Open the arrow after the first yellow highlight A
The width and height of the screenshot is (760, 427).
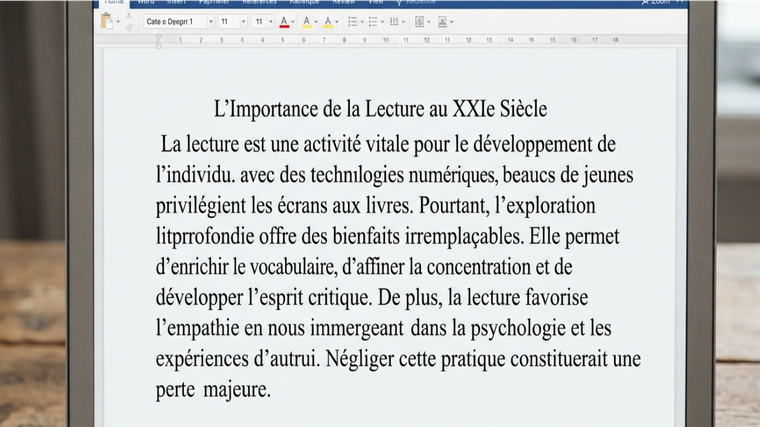pos(316,22)
